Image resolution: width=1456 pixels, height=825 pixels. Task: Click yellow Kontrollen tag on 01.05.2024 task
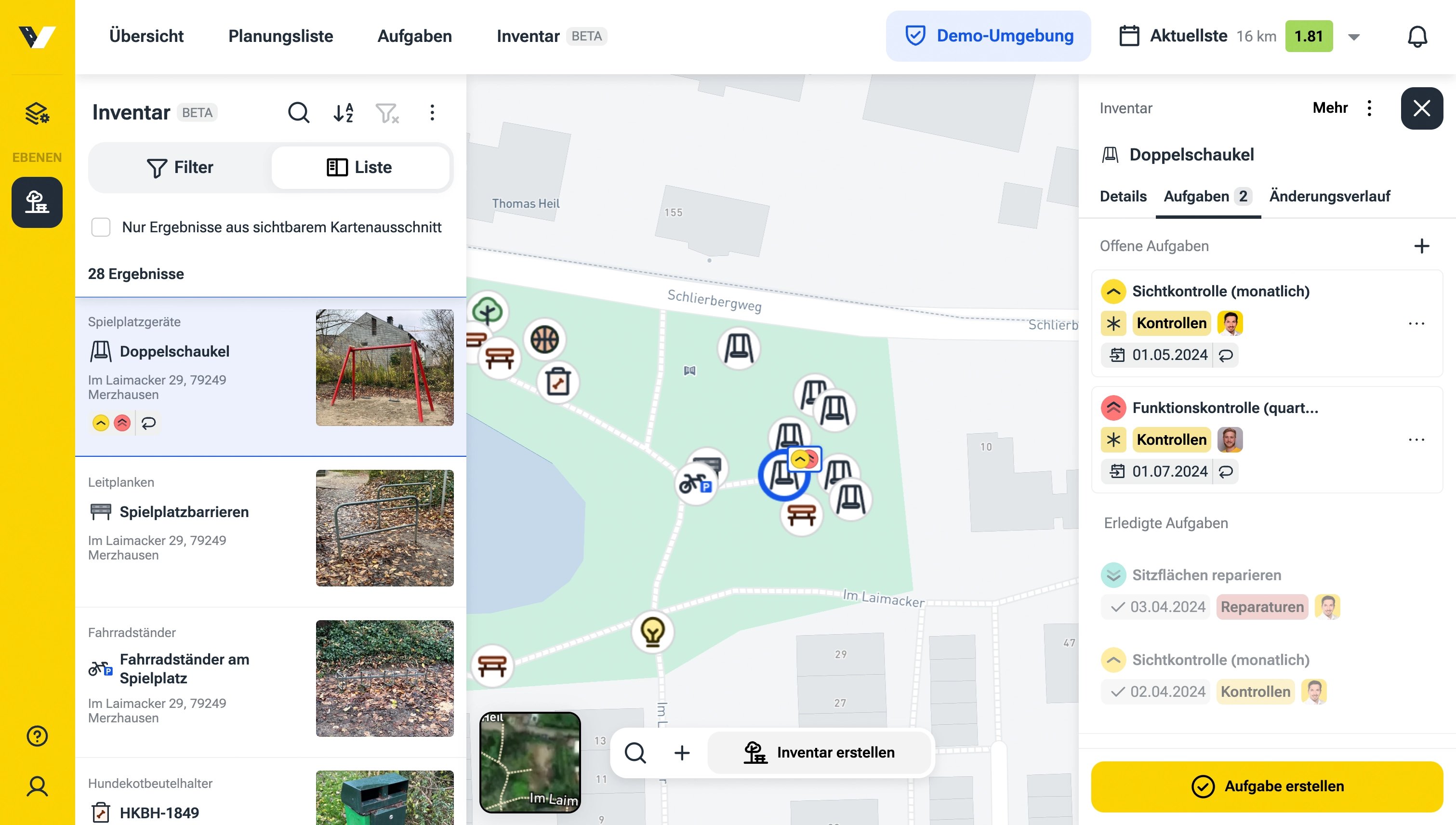pyautogui.click(x=1171, y=323)
